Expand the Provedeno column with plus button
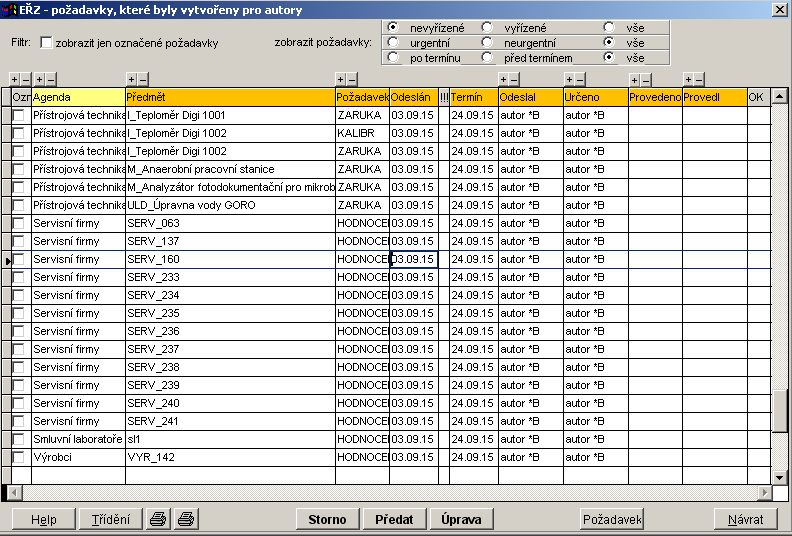 click(x=633, y=80)
